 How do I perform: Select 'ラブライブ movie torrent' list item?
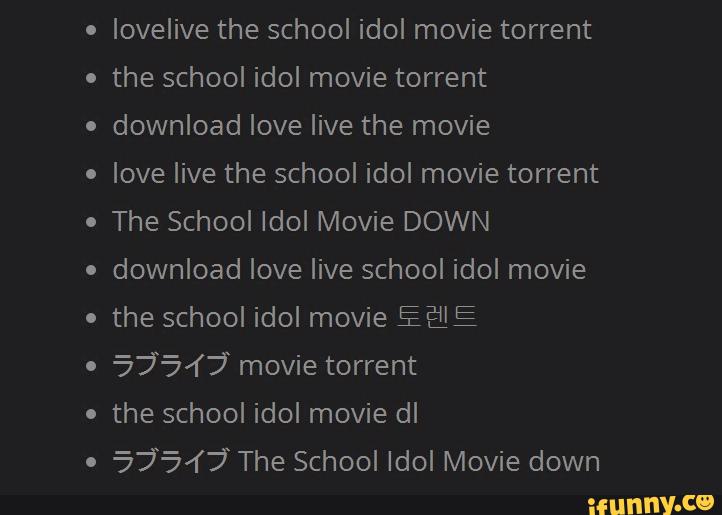pyautogui.click(x=265, y=366)
